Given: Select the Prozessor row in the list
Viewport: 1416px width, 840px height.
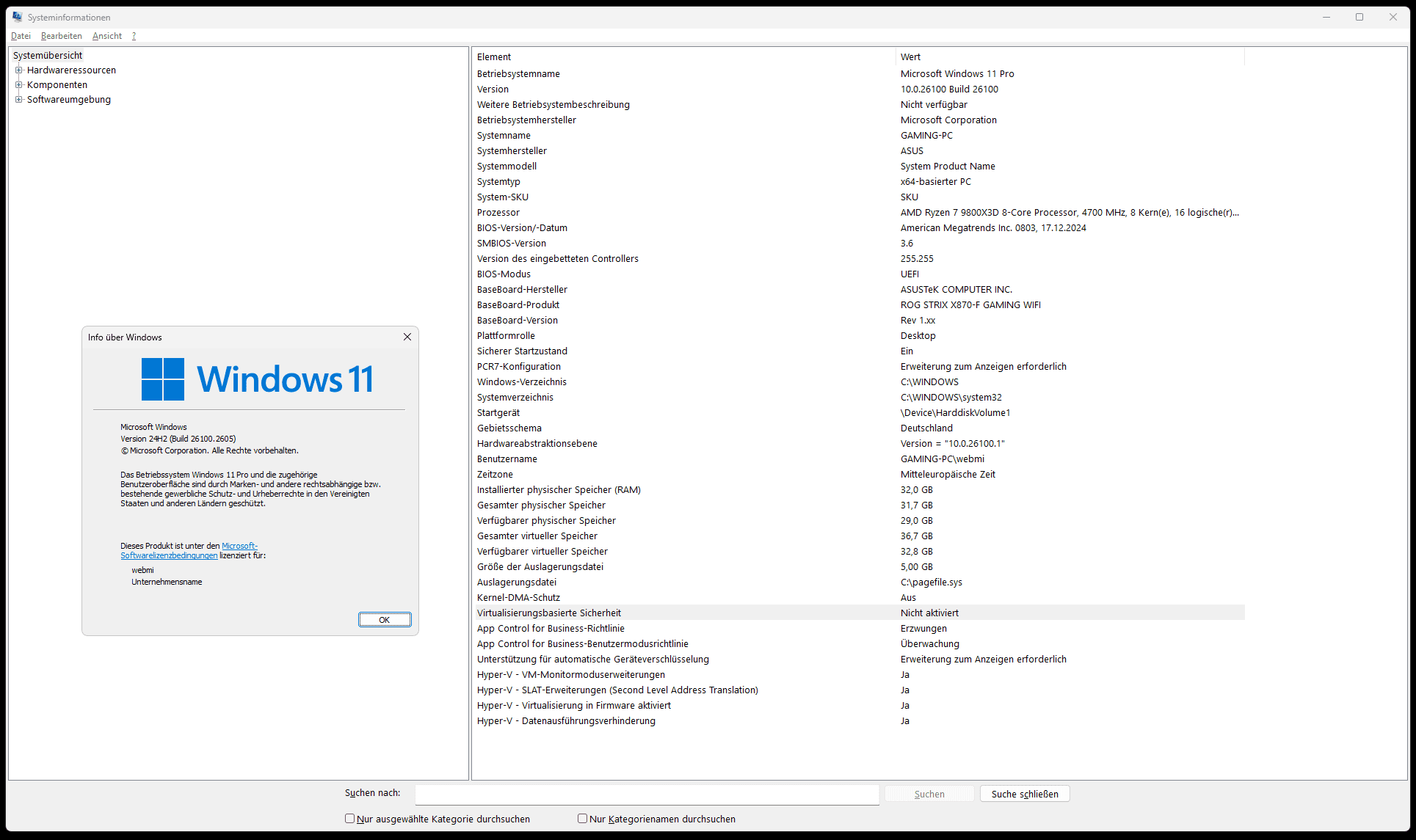Looking at the screenshot, I should (498, 213).
